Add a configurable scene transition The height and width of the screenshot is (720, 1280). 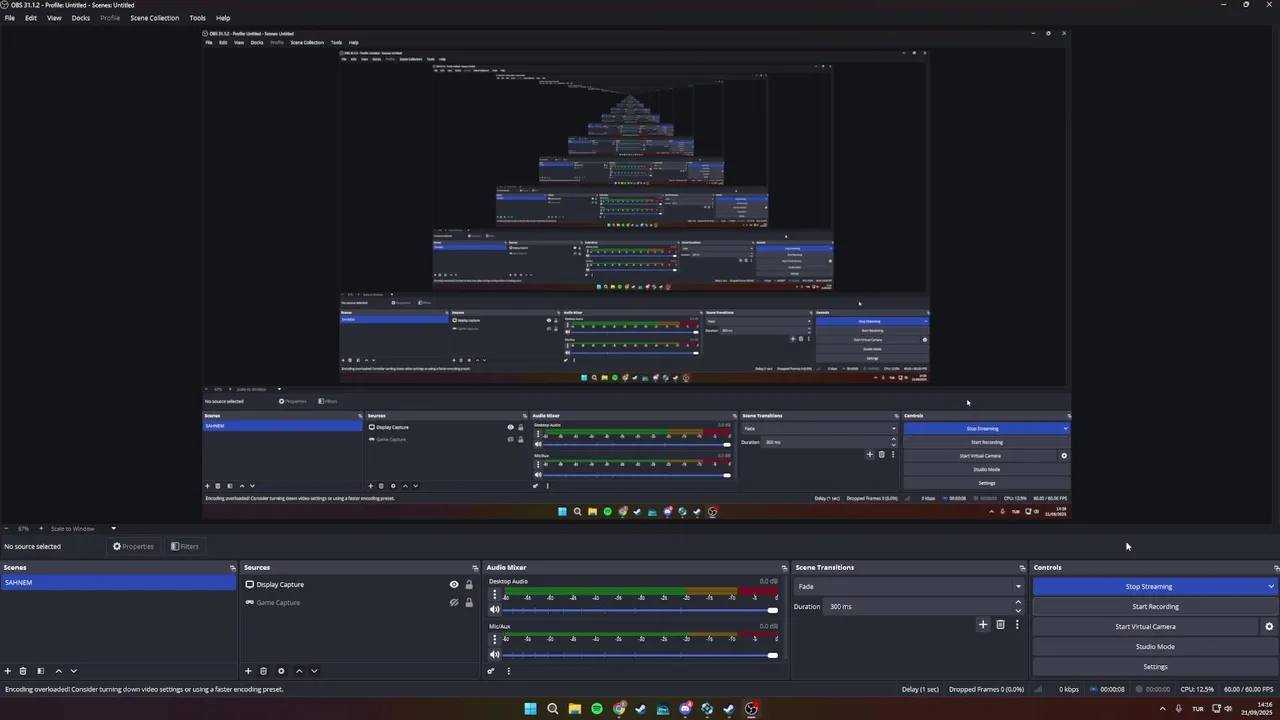[x=983, y=625]
